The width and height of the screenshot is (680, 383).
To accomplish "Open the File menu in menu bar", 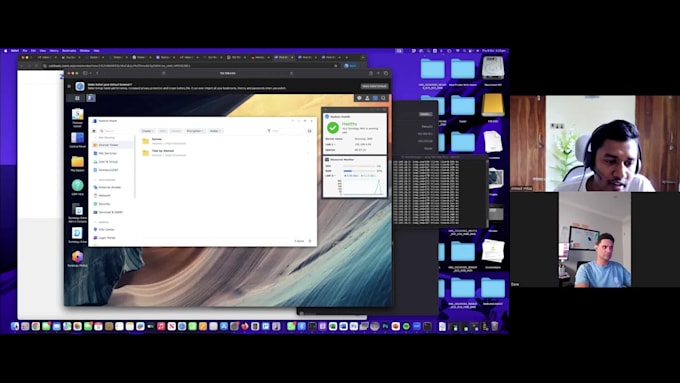I will 25,51.
